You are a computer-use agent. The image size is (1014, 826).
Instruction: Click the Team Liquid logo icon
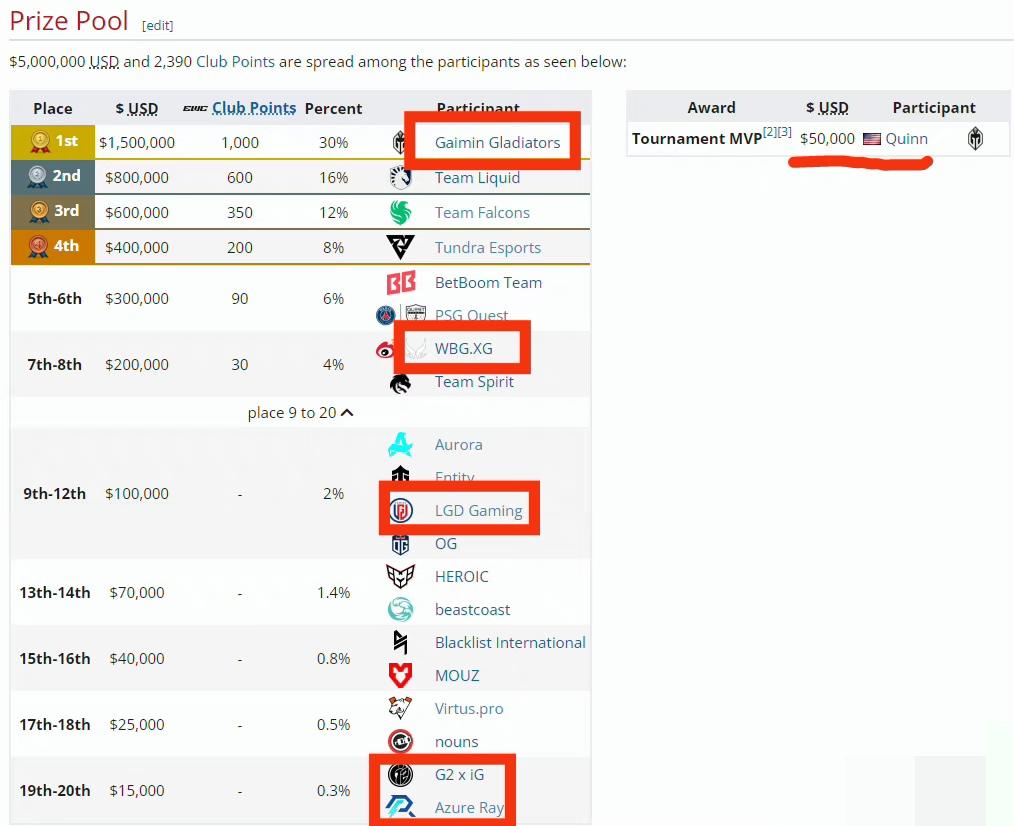[x=400, y=177]
